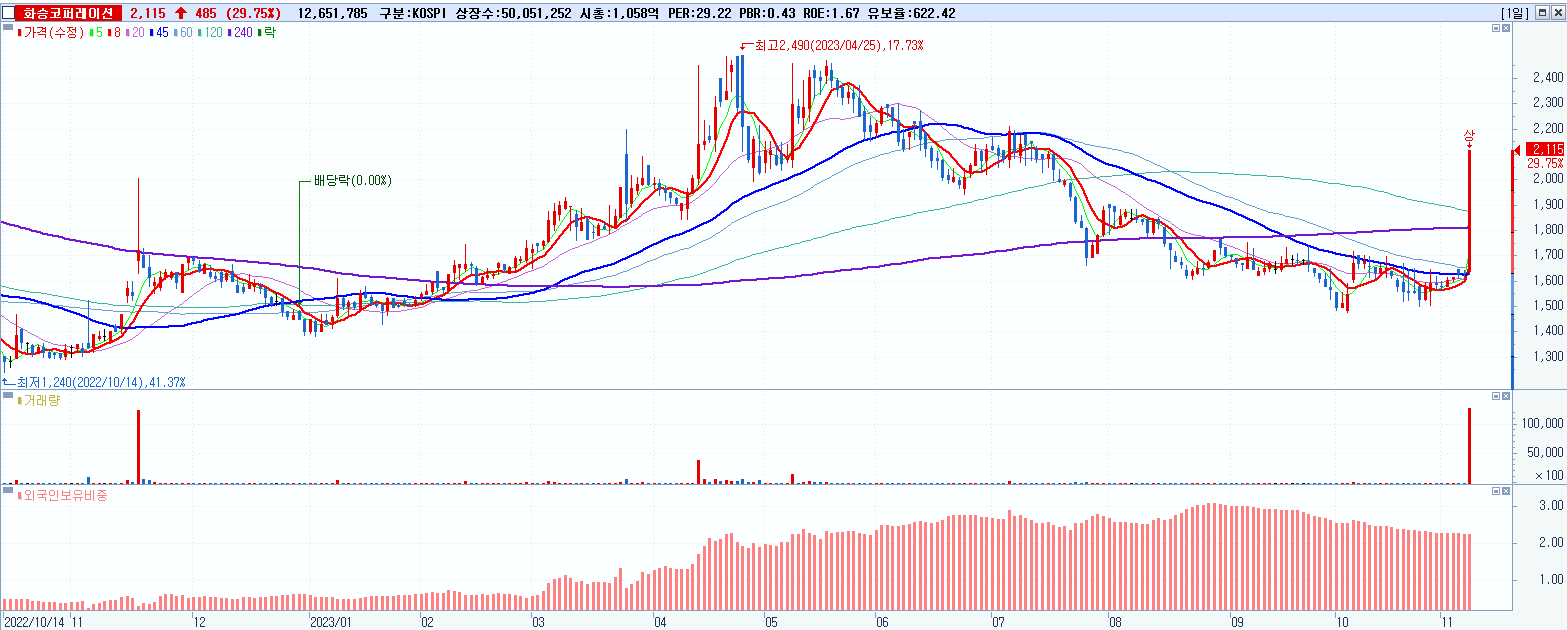Click the 12 month label on time axis
The image size is (1567, 630).
point(200,620)
